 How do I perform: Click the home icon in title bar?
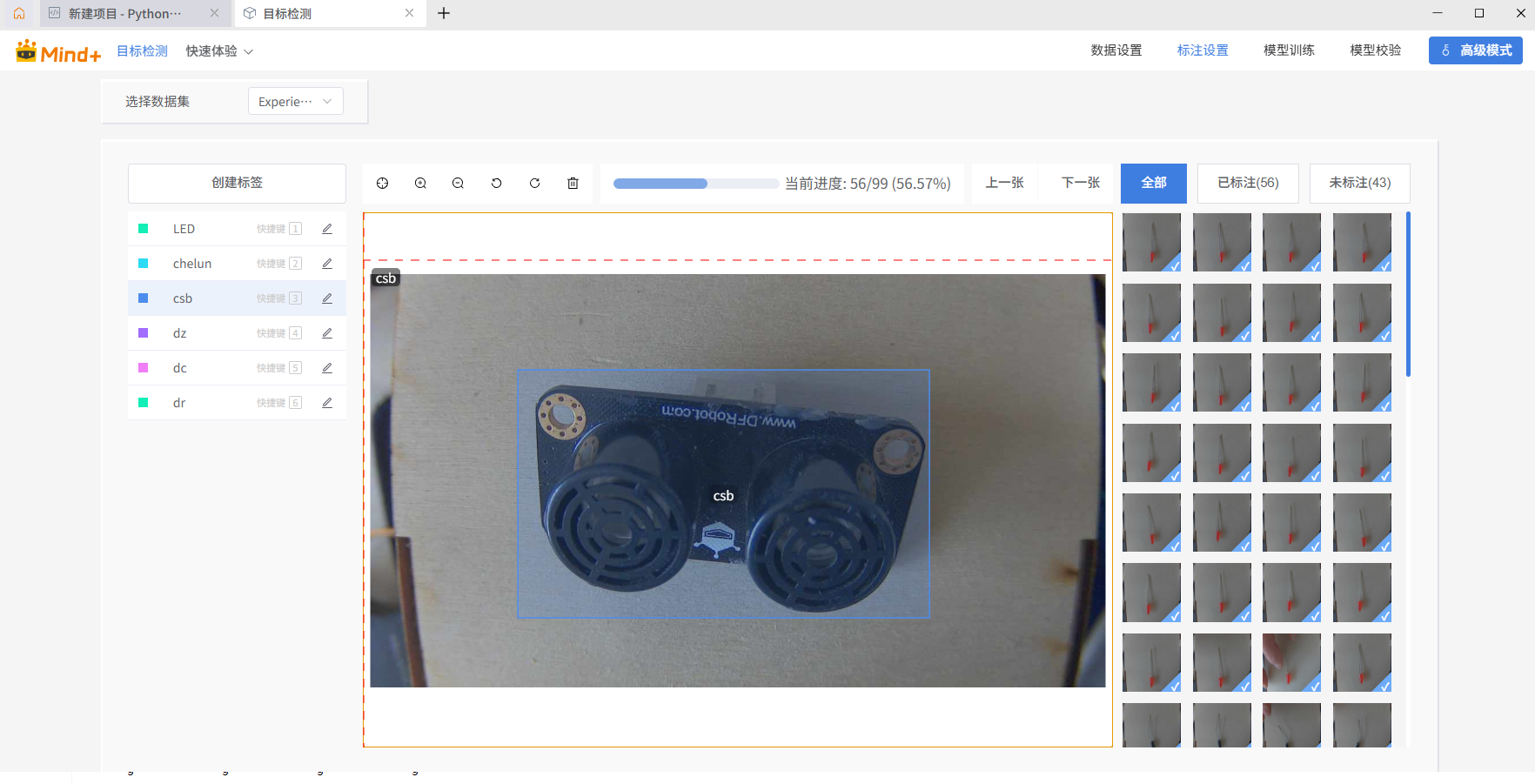coord(18,13)
